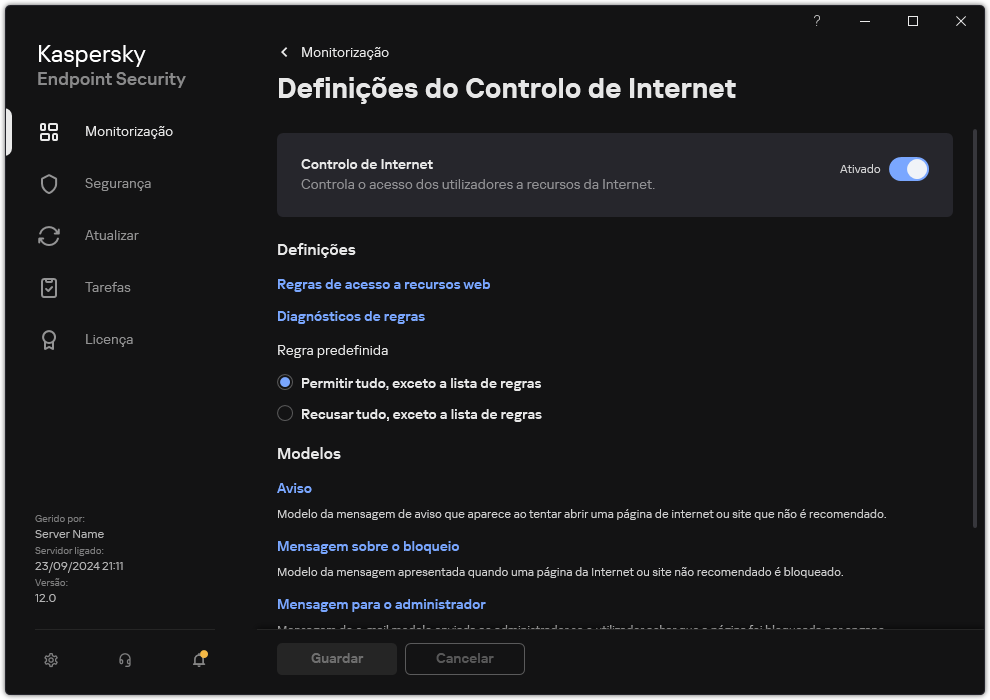Click the Atualizar refresh icon

pos(49,235)
